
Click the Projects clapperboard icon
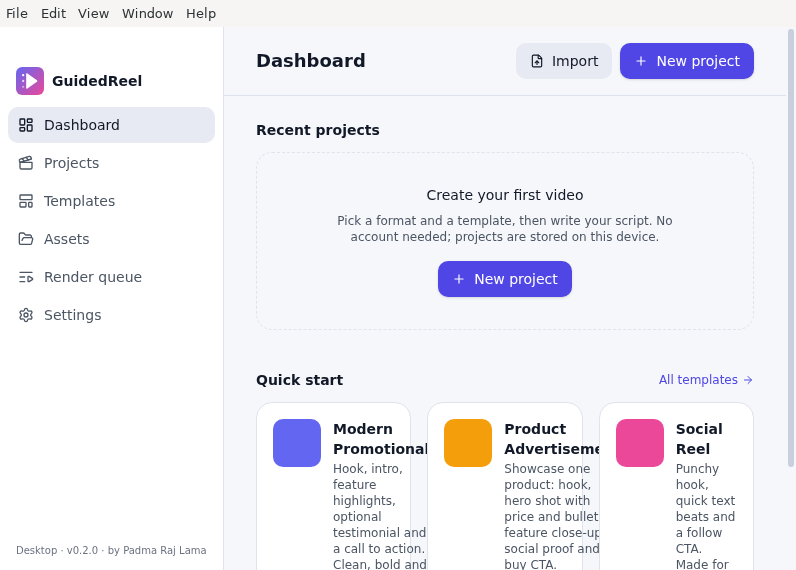tap(26, 163)
